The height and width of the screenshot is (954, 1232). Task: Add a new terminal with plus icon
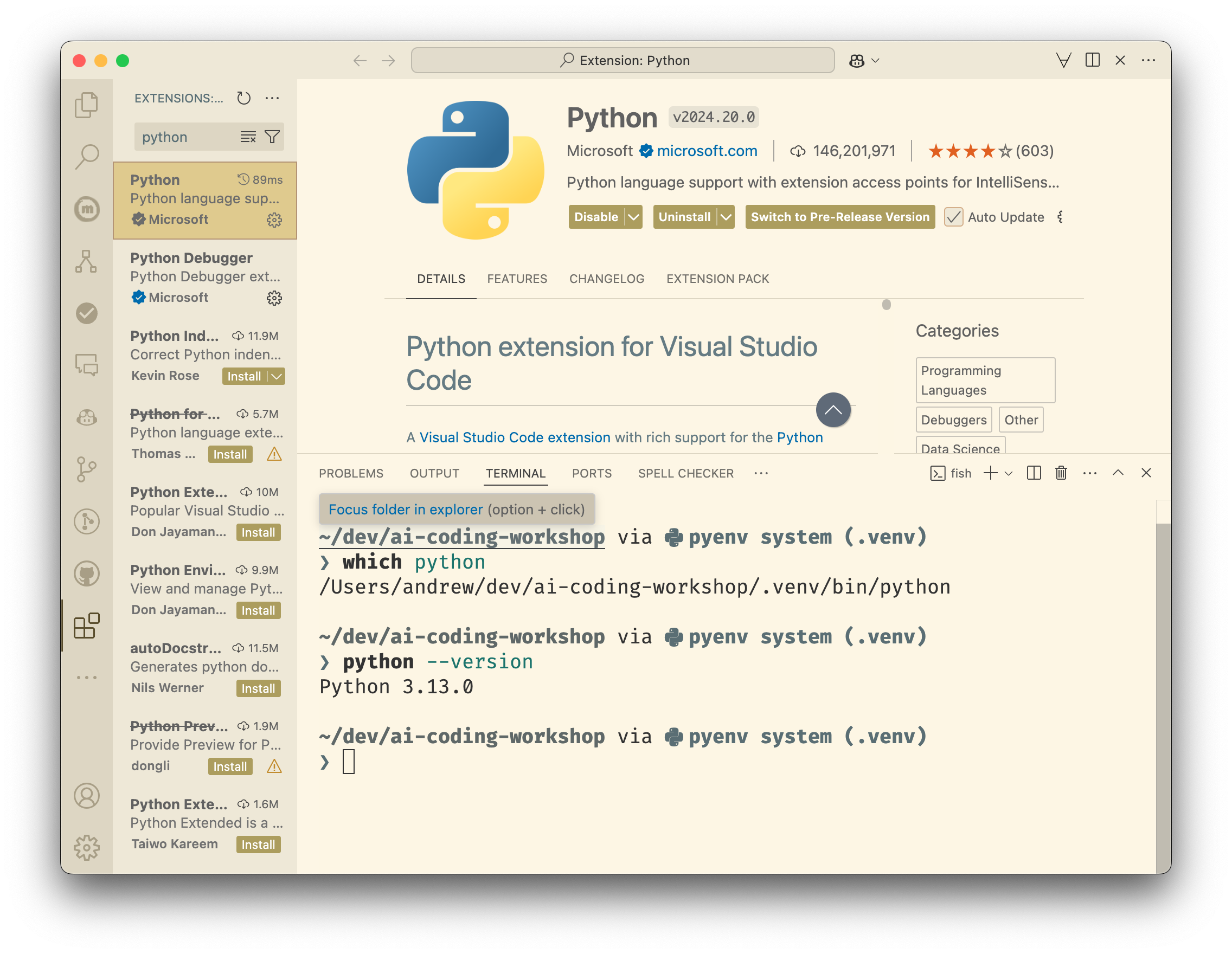point(991,473)
